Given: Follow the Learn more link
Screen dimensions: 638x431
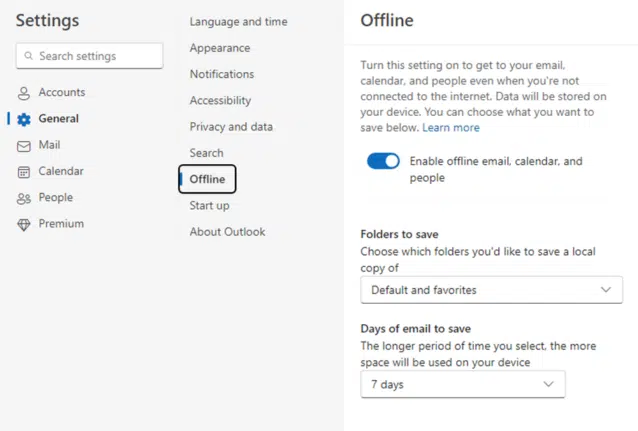Looking at the screenshot, I should click(x=451, y=128).
